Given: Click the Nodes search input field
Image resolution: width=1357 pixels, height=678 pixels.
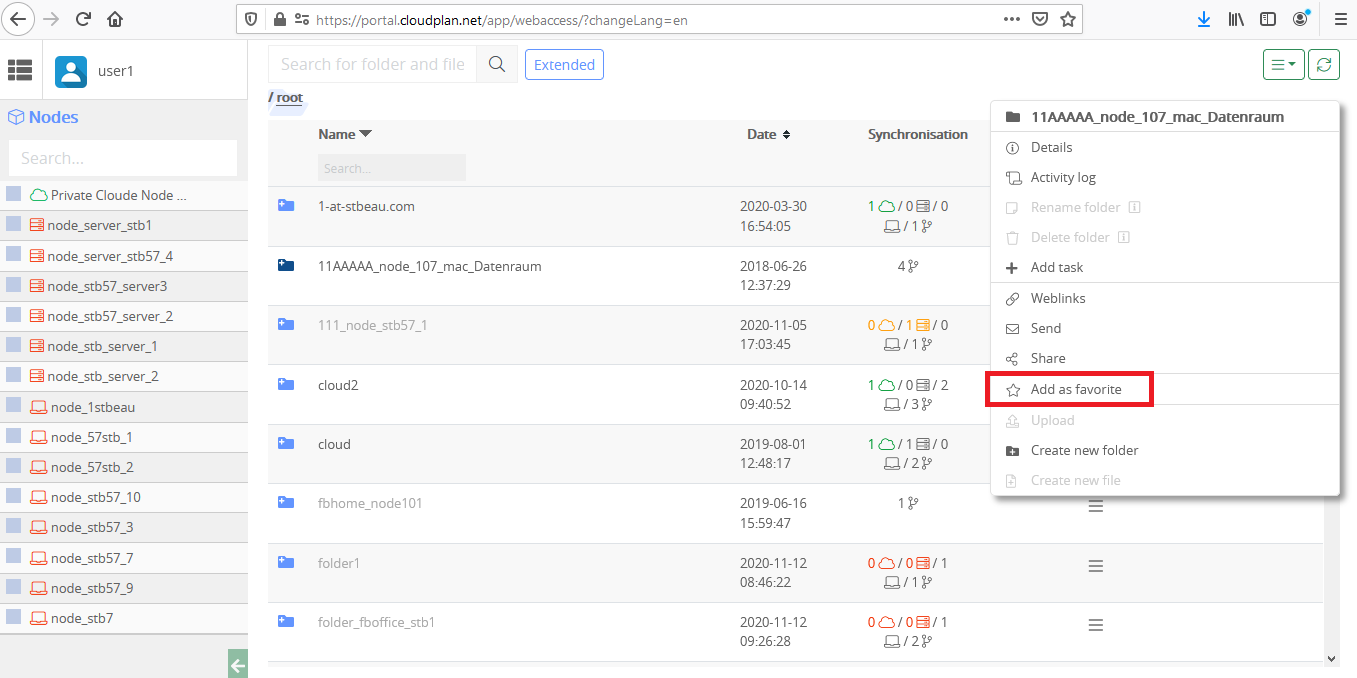Looking at the screenshot, I should (x=123, y=158).
